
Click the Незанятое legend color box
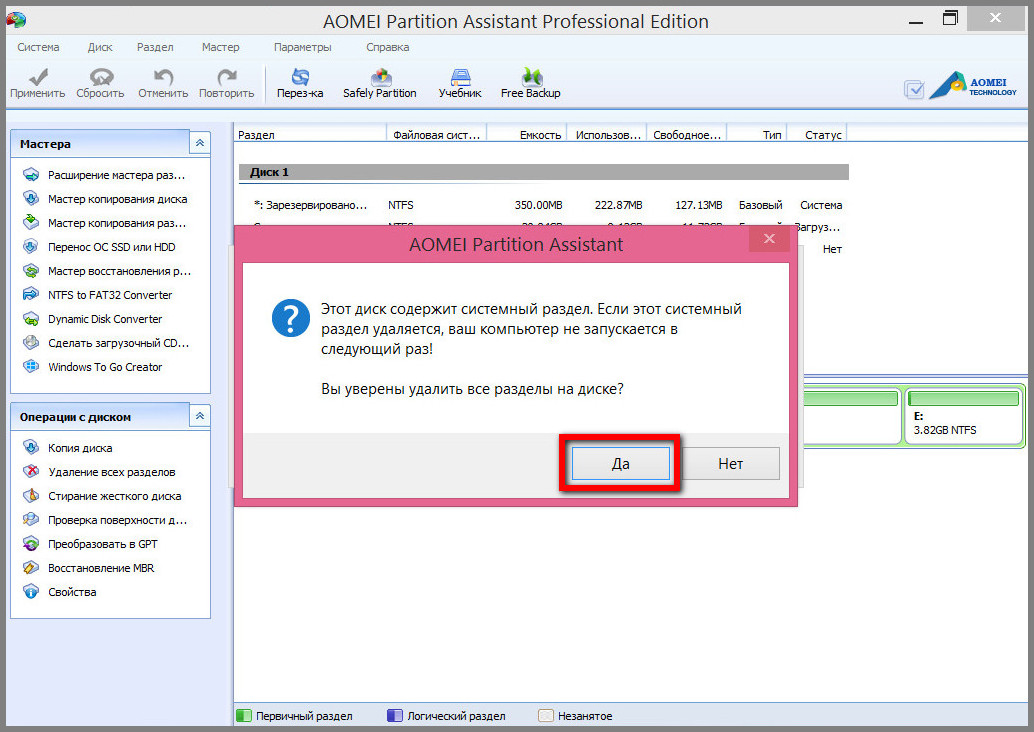coord(546,716)
